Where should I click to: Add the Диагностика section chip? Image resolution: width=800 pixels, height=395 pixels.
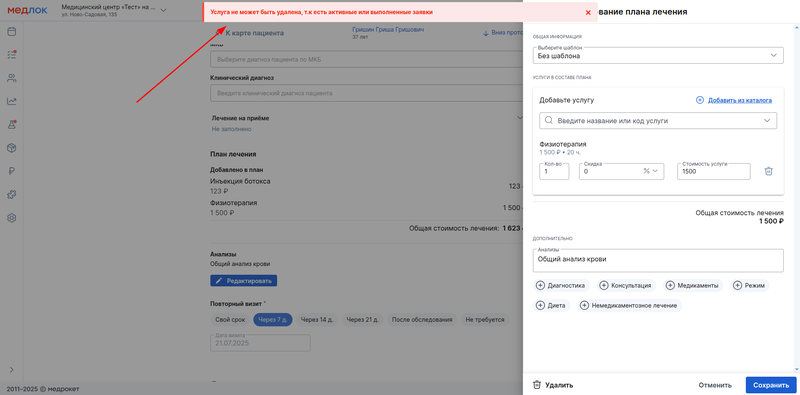(x=561, y=286)
